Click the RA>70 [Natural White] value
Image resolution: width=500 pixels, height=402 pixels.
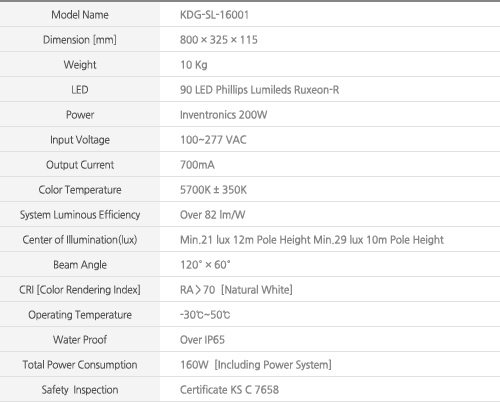point(236,290)
